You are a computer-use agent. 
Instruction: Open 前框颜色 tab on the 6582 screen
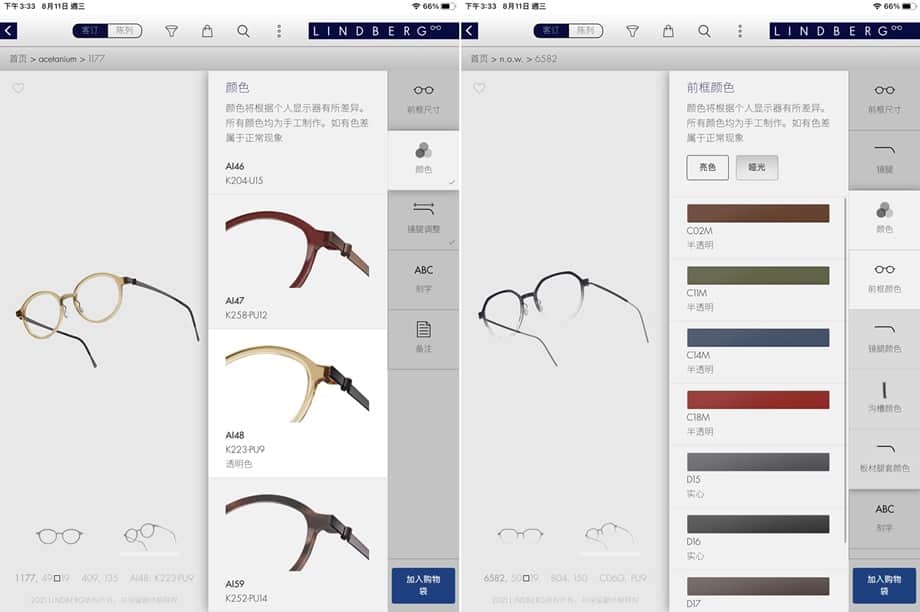(884, 279)
